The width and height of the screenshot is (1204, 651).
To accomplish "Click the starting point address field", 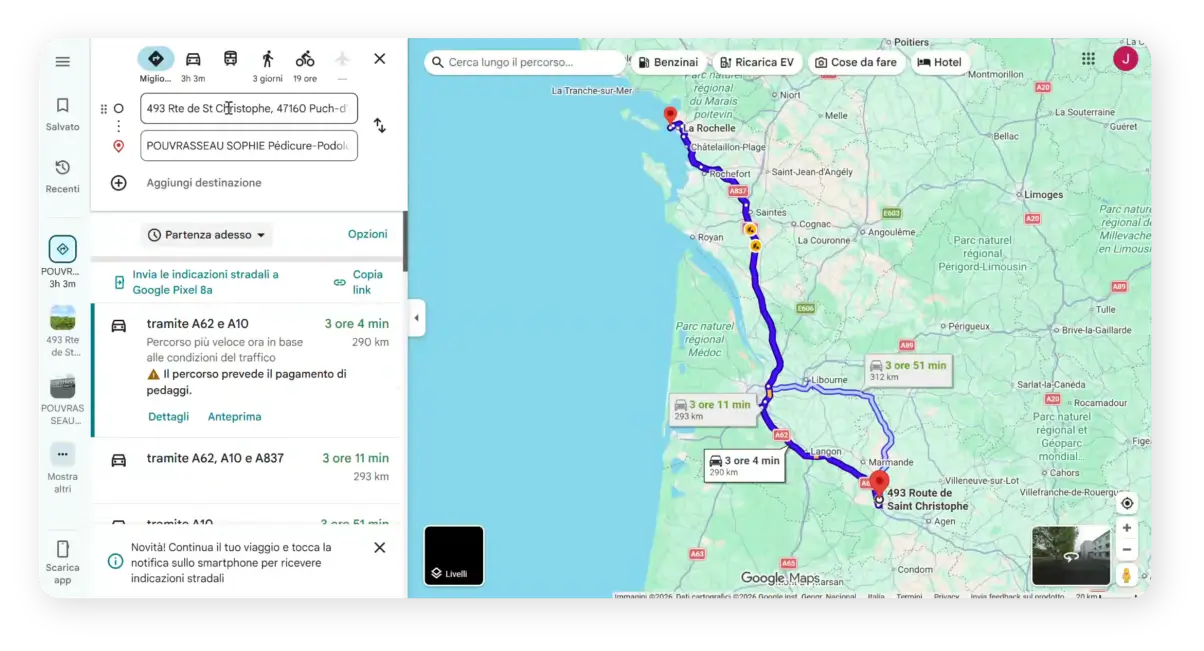I will pos(249,108).
